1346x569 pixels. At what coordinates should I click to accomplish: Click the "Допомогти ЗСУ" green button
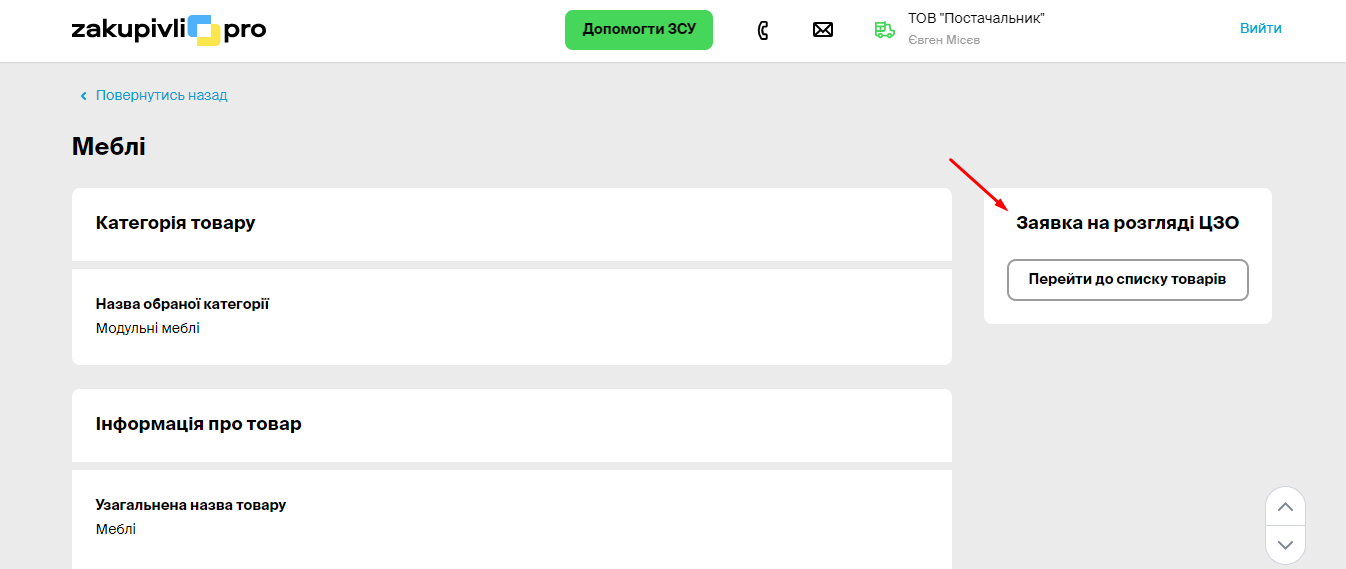pos(638,30)
